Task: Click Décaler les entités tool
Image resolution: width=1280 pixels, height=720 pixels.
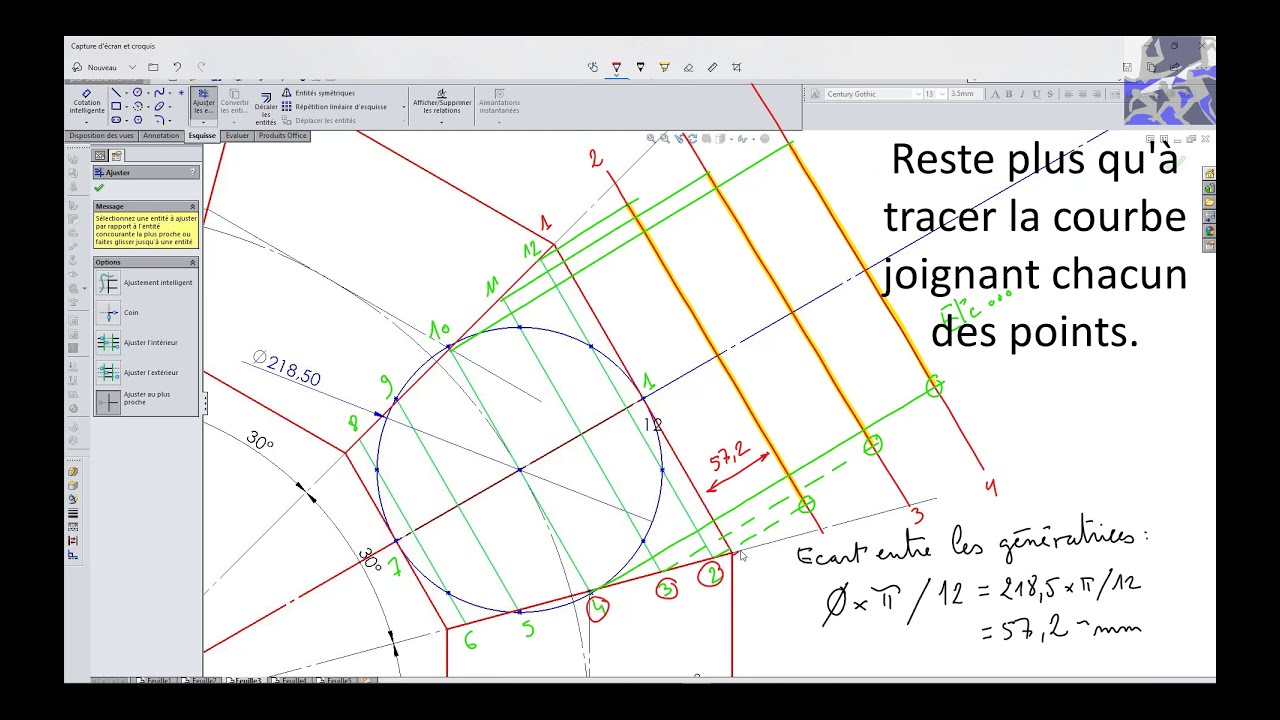Action: pyautogui.click(x=266, y=109)
